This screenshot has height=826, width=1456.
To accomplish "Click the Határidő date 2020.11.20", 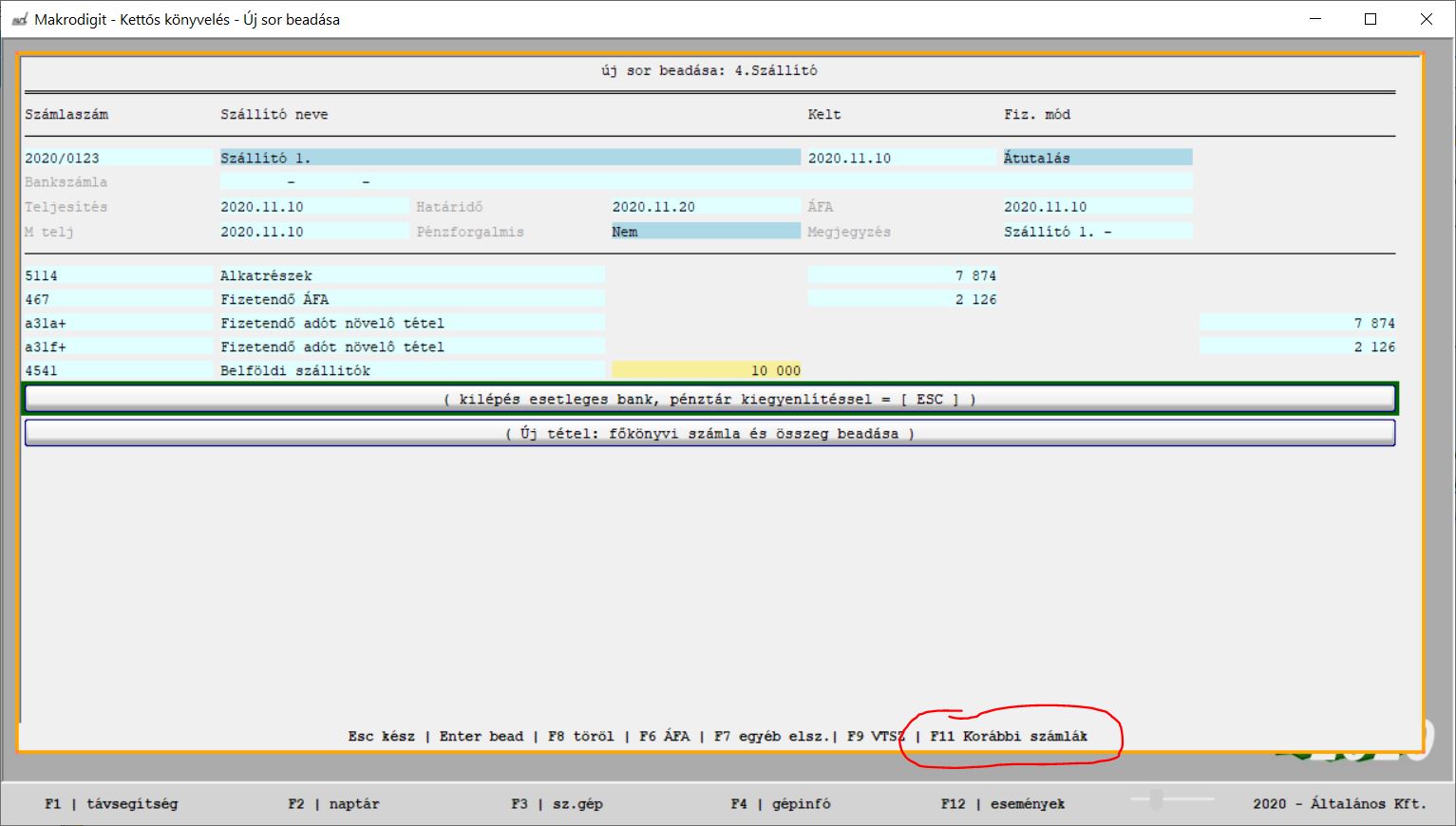I will (706, 206).
